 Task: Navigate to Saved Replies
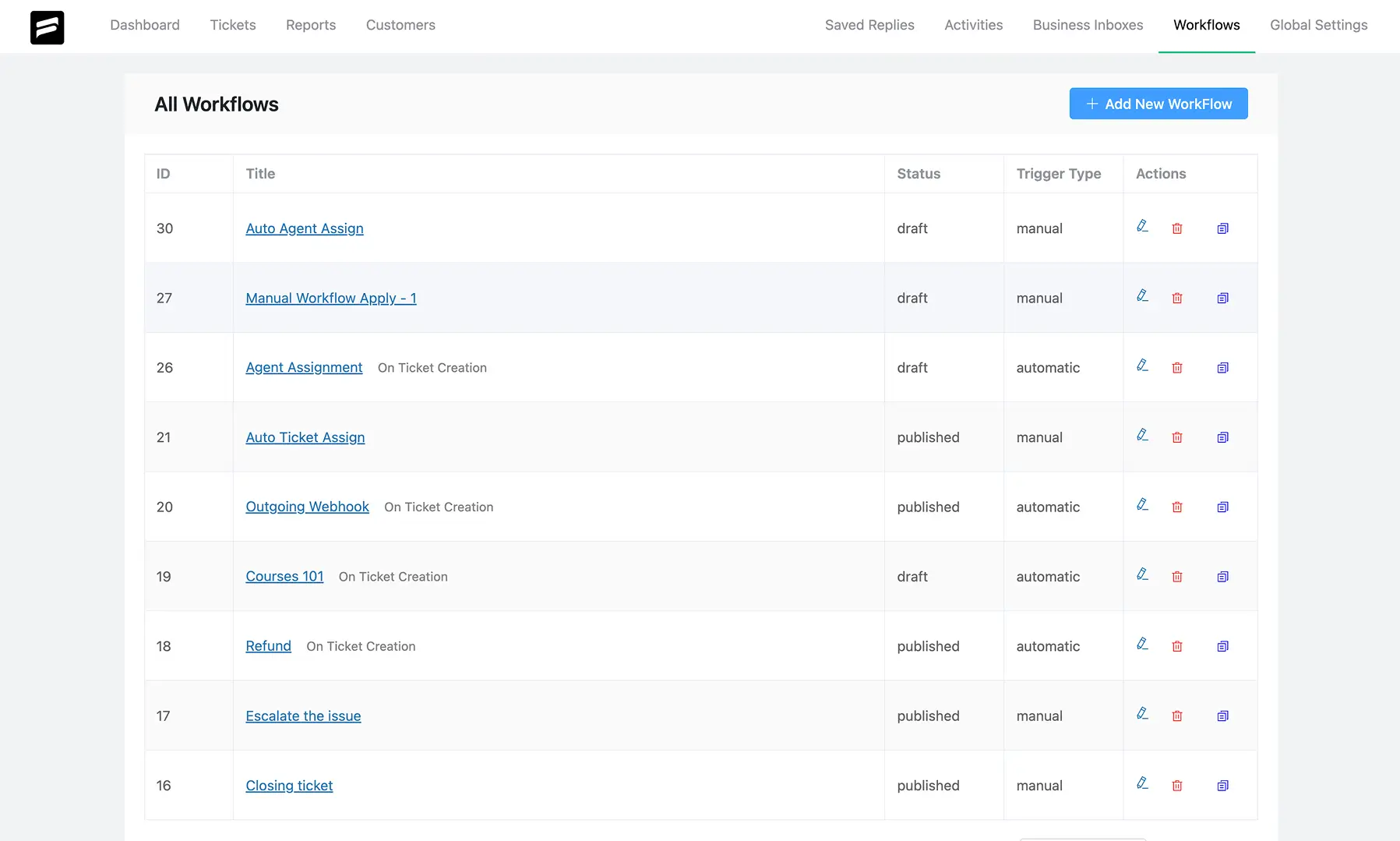tap(869, 25)
